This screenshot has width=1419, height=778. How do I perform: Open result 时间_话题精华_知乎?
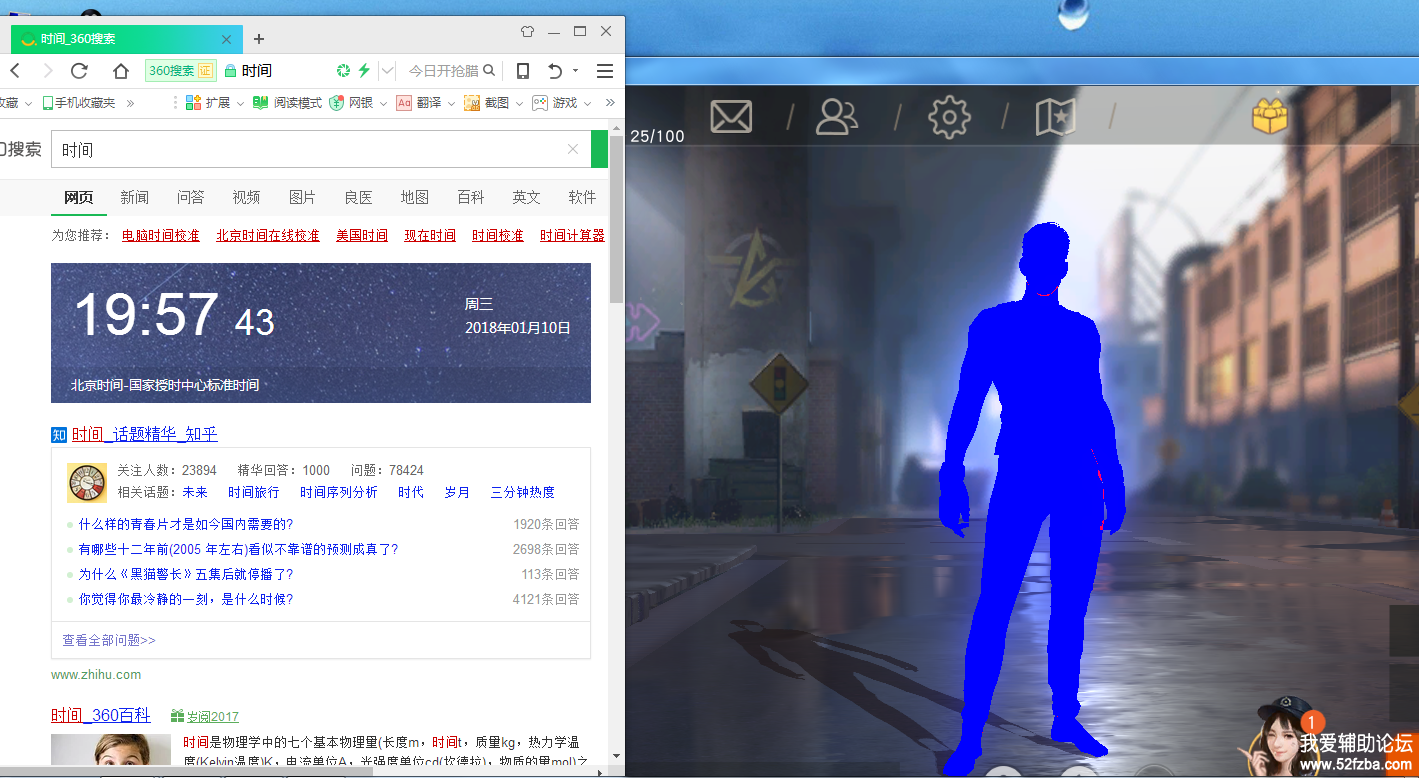point(144,434)
